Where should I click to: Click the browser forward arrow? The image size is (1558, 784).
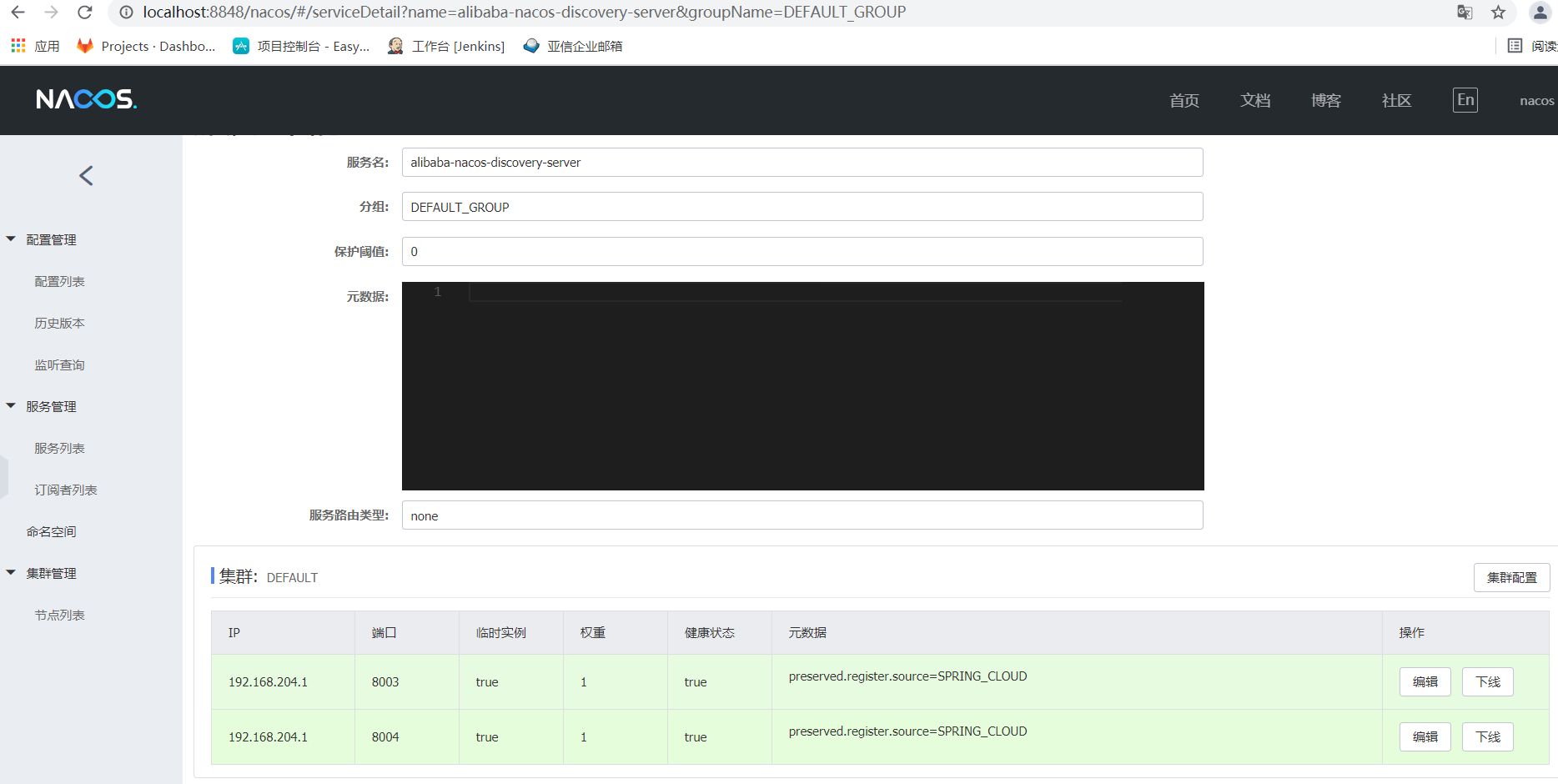point(51,13)
